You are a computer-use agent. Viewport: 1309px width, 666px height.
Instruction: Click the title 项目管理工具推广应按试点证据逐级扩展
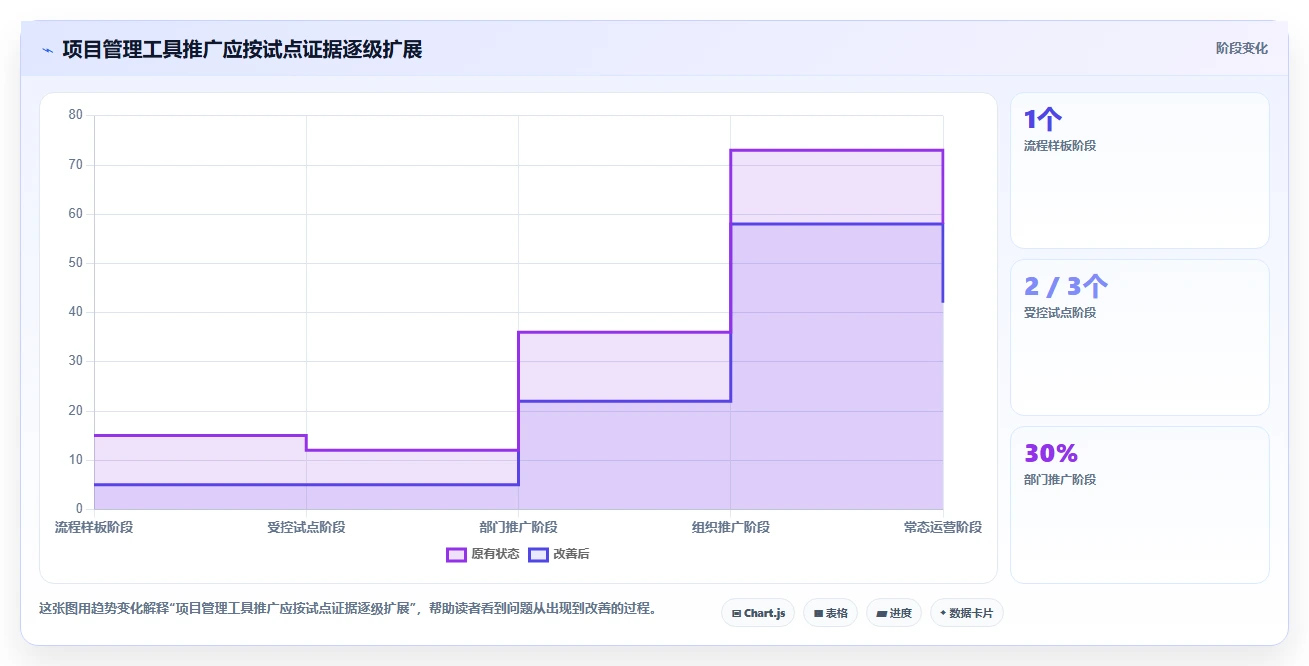pos(242,49)
